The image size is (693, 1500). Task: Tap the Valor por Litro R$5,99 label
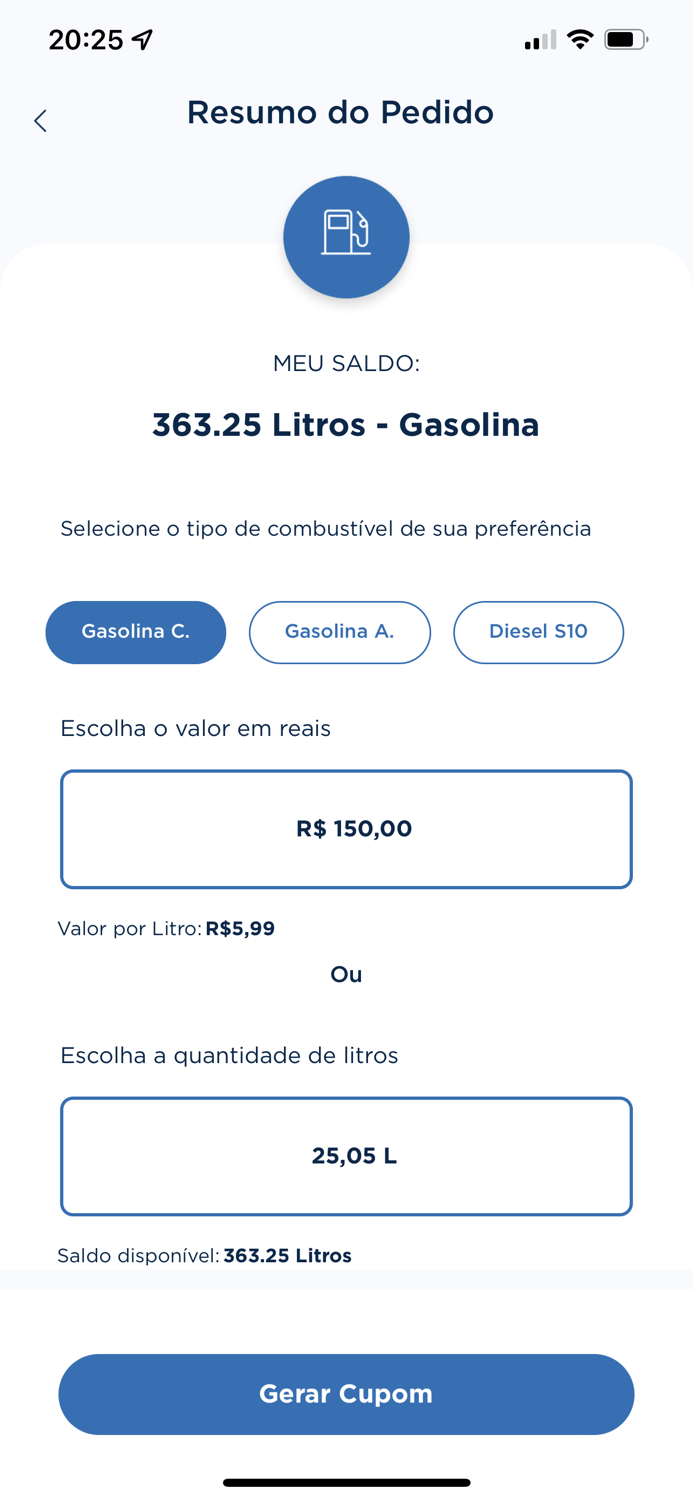(166, 928)
